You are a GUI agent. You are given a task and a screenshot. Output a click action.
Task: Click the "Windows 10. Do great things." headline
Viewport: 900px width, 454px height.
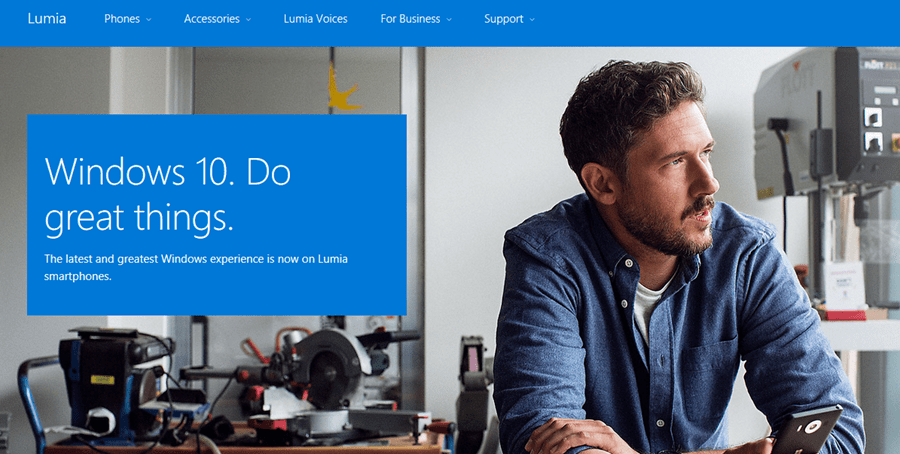167,193
